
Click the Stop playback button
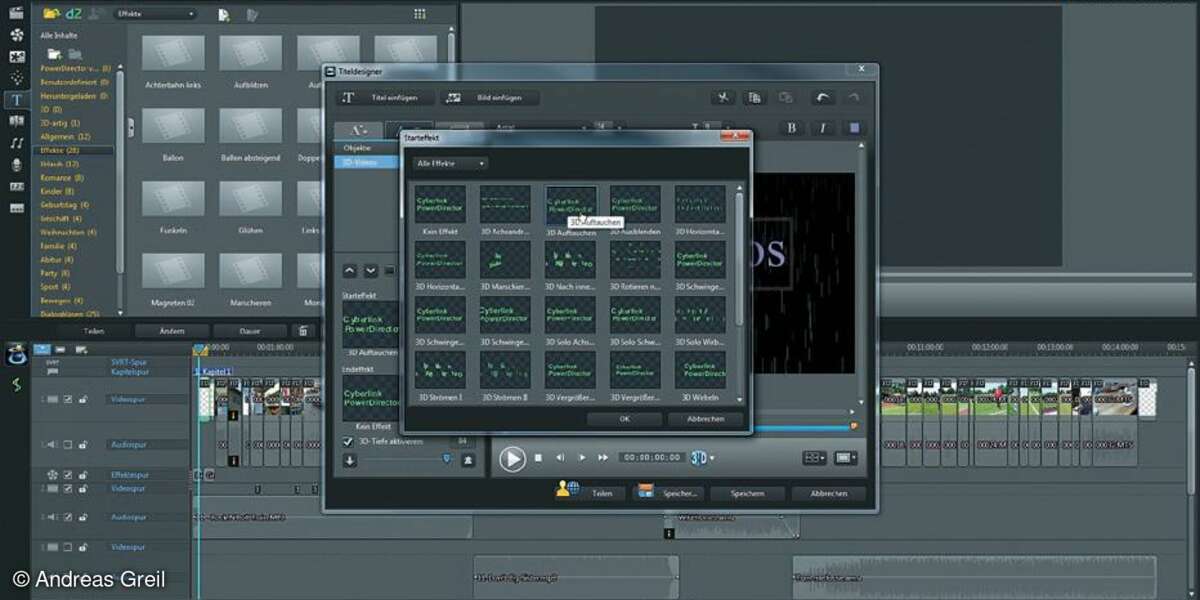coord(538,458)
